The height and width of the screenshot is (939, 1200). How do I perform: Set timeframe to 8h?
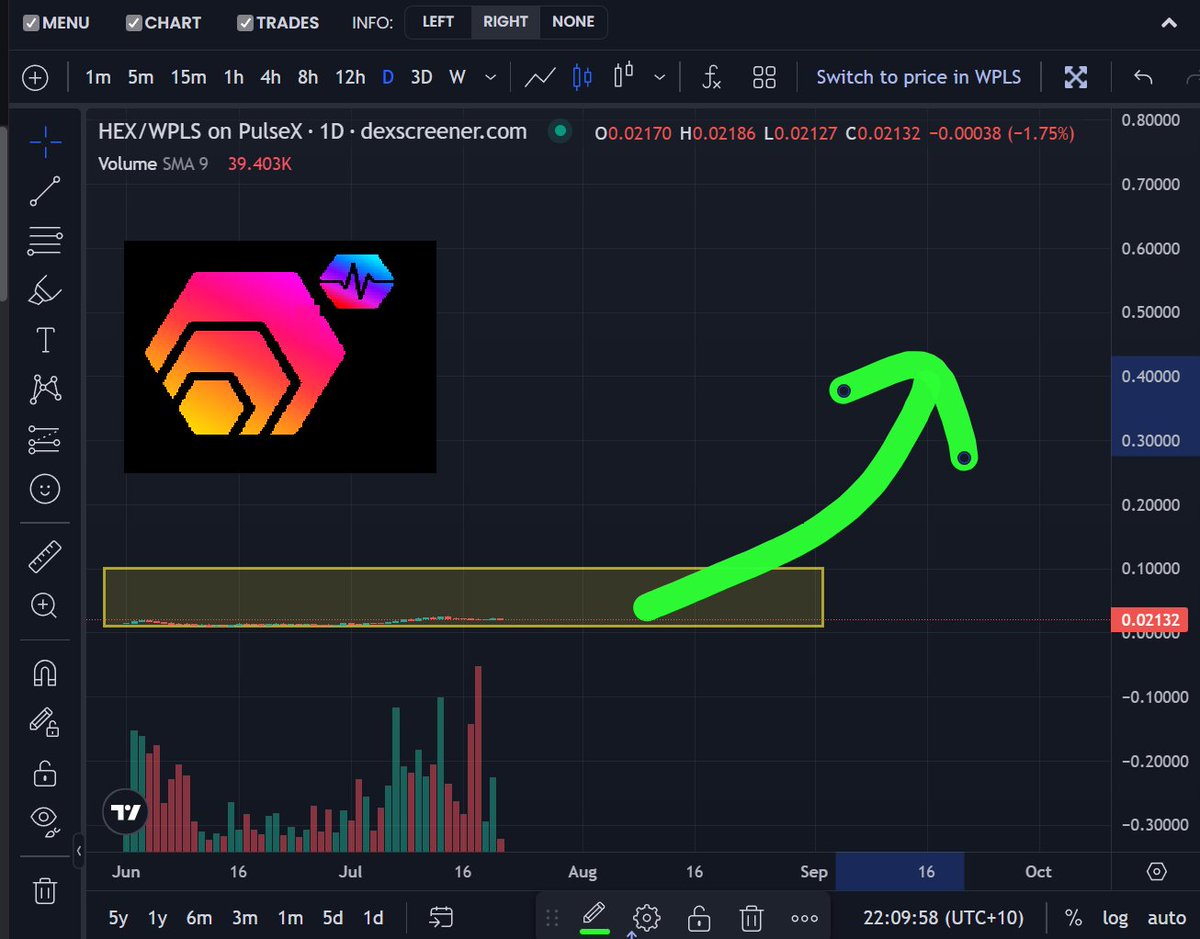point(308,77)
